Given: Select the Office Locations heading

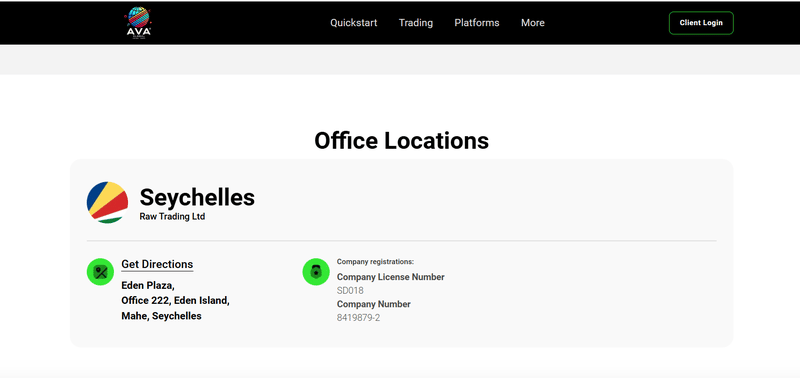Looking at the screenshot, I should (401, 141).
